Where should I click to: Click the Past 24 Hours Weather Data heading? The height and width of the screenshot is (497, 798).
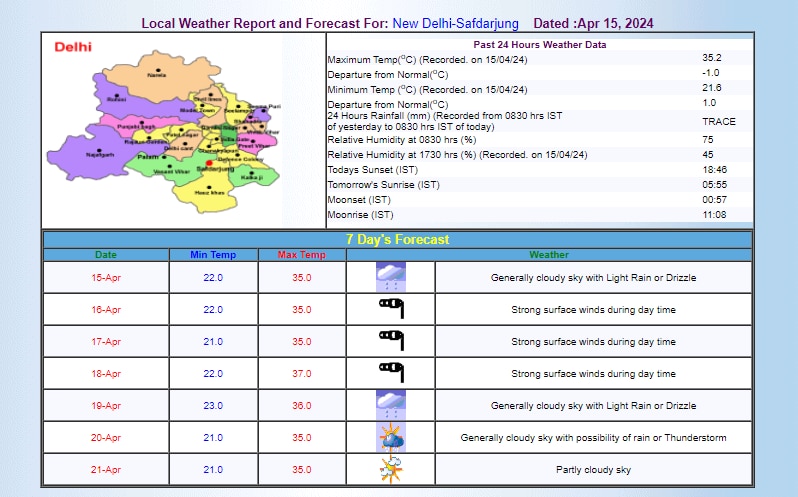point(539,45)
